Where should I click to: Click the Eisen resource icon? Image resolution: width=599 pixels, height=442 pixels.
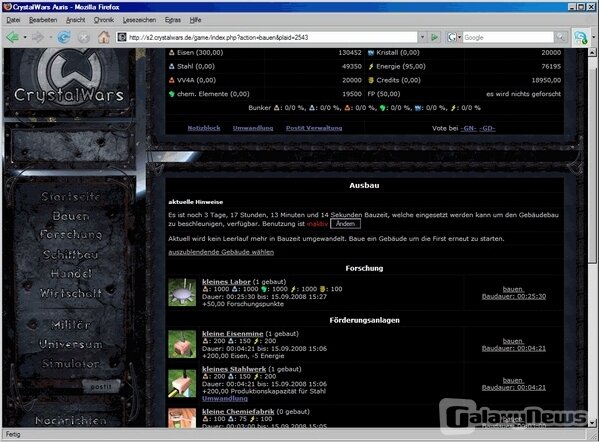coord(172,53)
